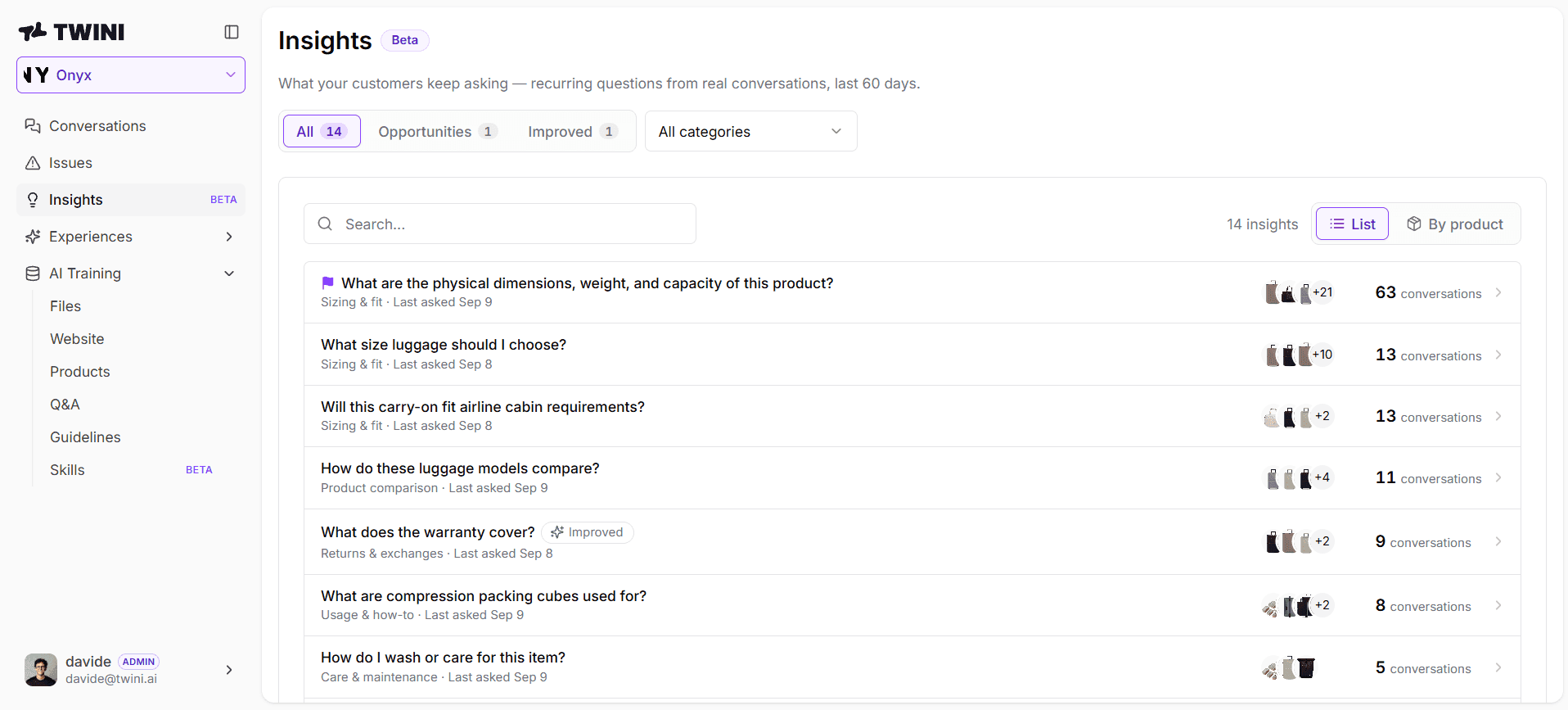
Task: Expand davide account menu chevron
Action: pos(229,670)
